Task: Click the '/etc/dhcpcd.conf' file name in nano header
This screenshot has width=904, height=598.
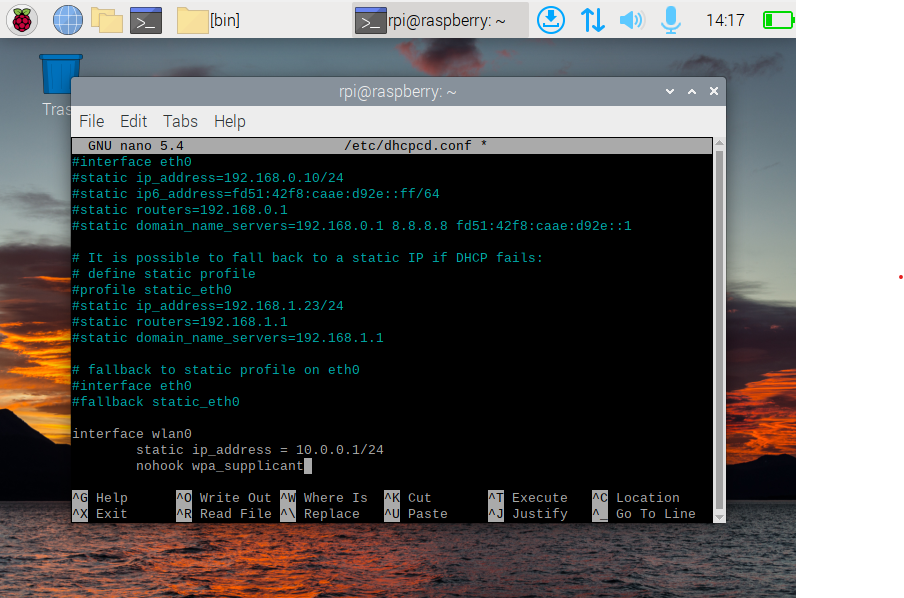Action: tap(408, 146)
